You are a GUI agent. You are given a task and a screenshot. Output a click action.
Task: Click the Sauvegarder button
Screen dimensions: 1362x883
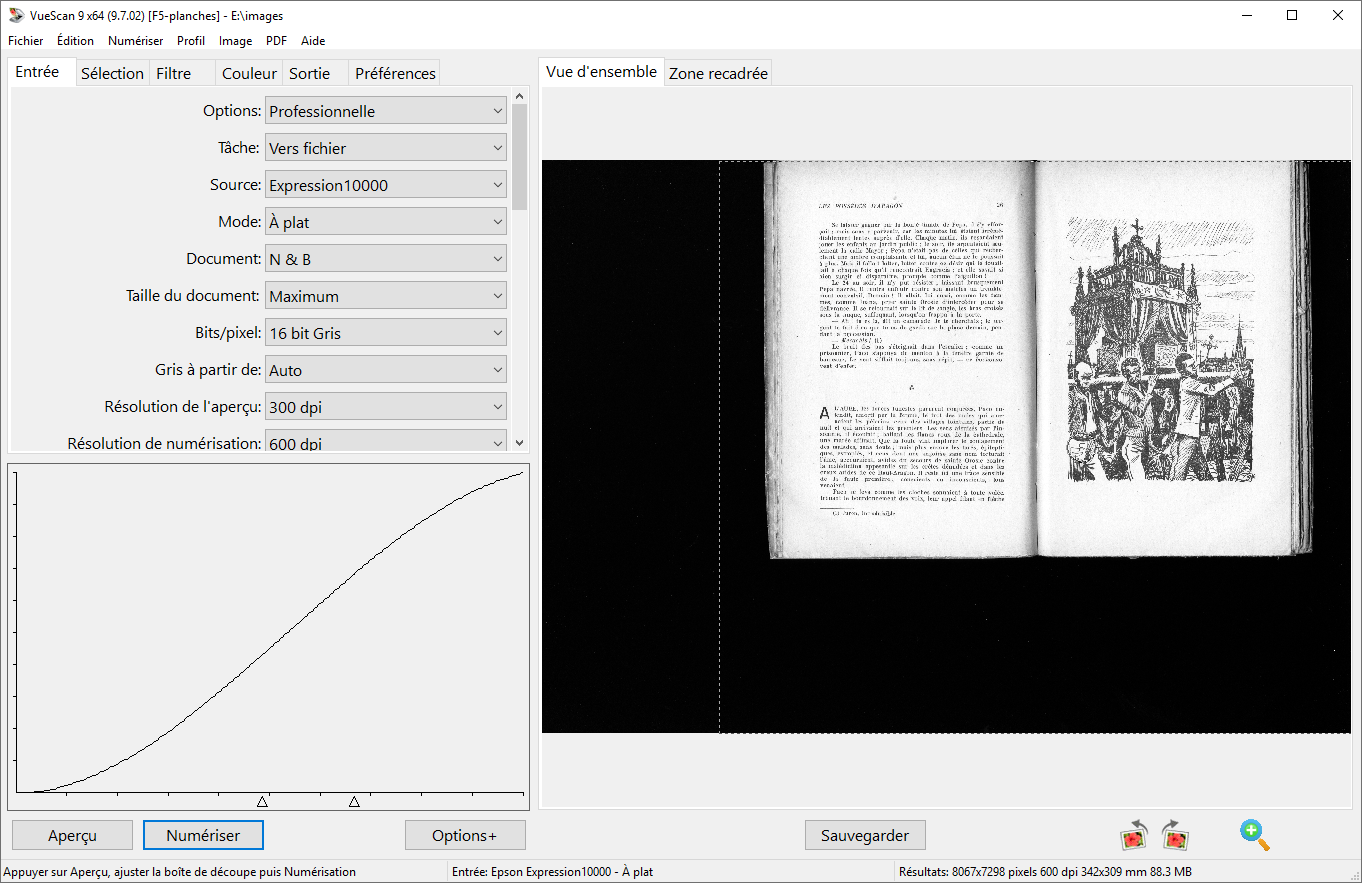pos(865,835)
